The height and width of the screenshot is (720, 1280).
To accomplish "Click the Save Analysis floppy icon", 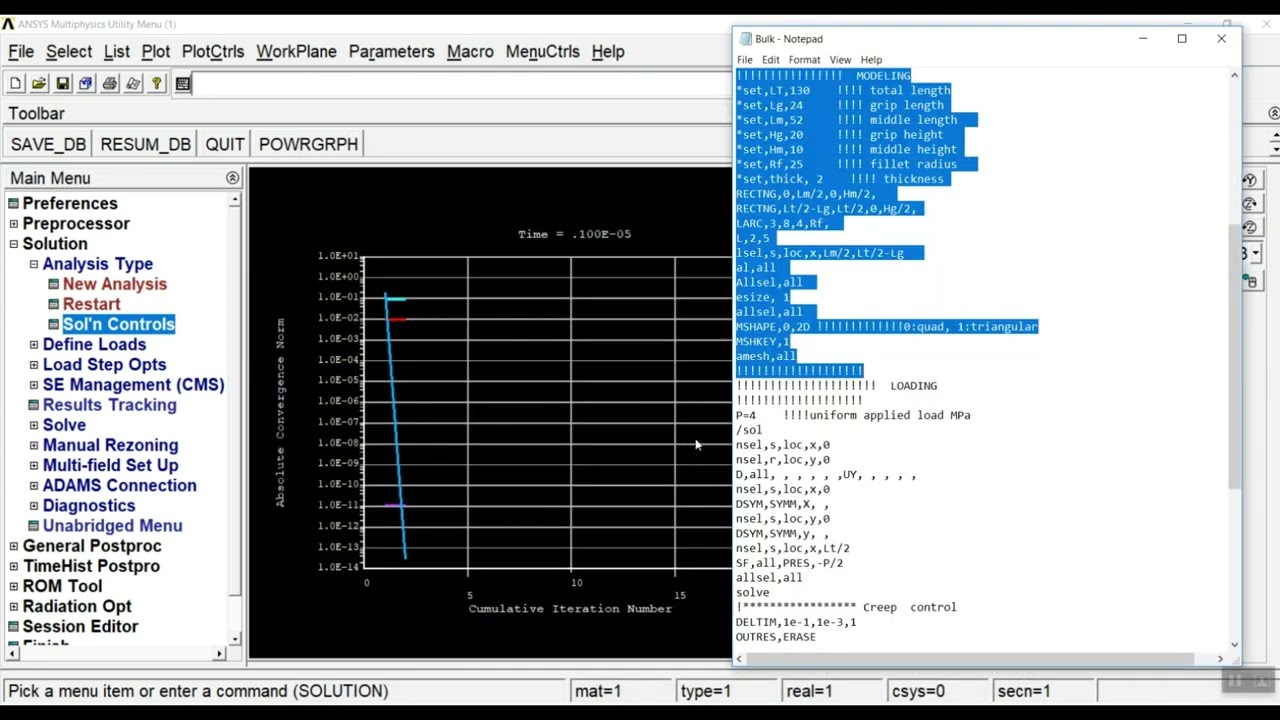I will (62, 84).
